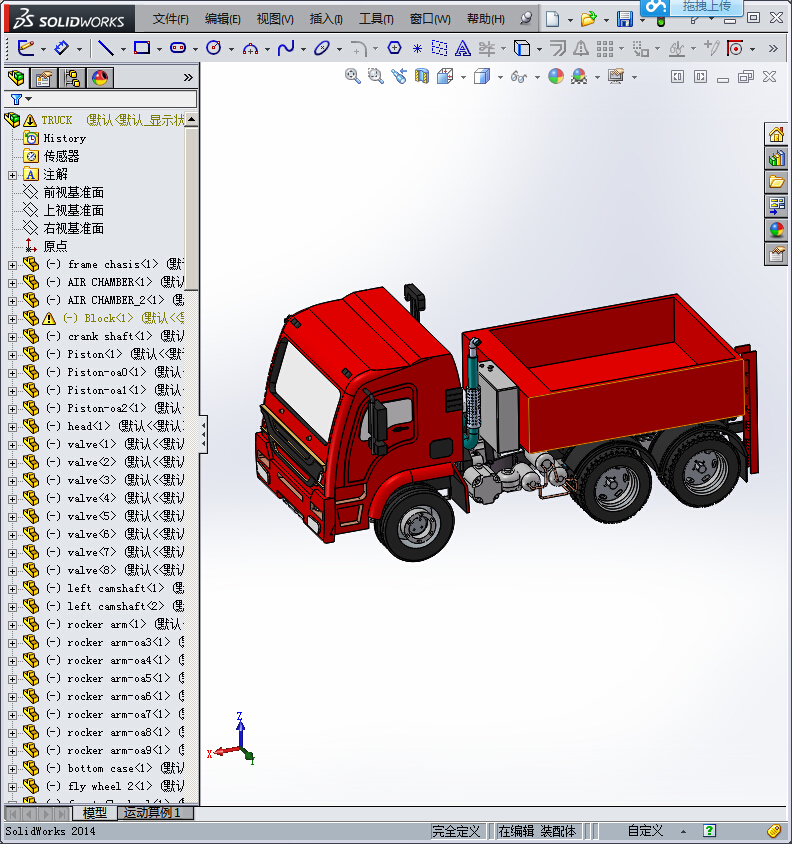Open the 文件(F) menu
The height and width of the screenshot is (844, 792).
pyautogui.click(x=171, y=19)
